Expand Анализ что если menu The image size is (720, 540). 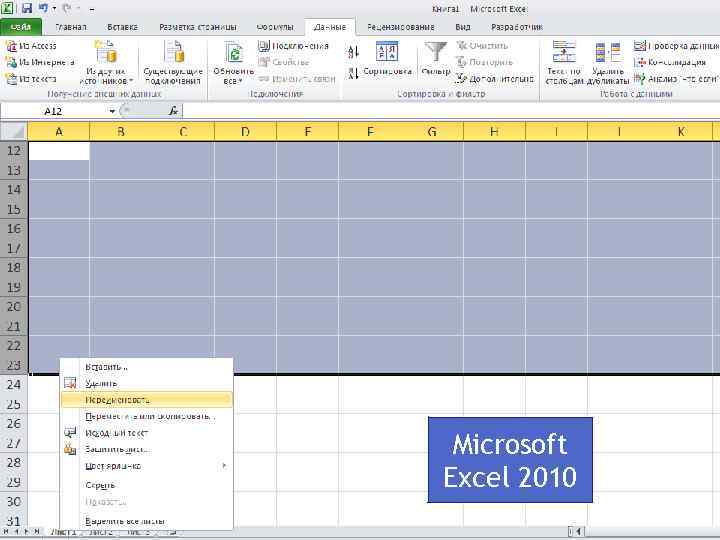click(x=677, y=79)
